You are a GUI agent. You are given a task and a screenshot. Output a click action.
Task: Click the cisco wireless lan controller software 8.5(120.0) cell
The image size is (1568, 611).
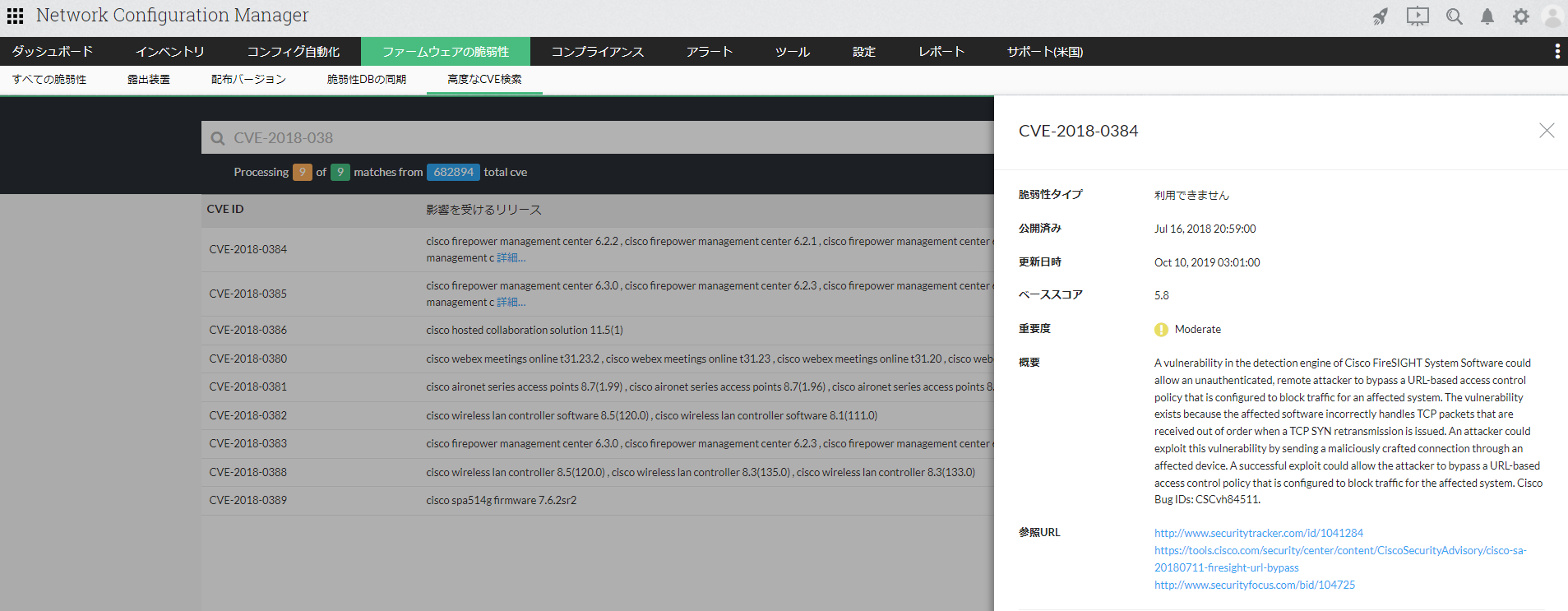(651, 416)
